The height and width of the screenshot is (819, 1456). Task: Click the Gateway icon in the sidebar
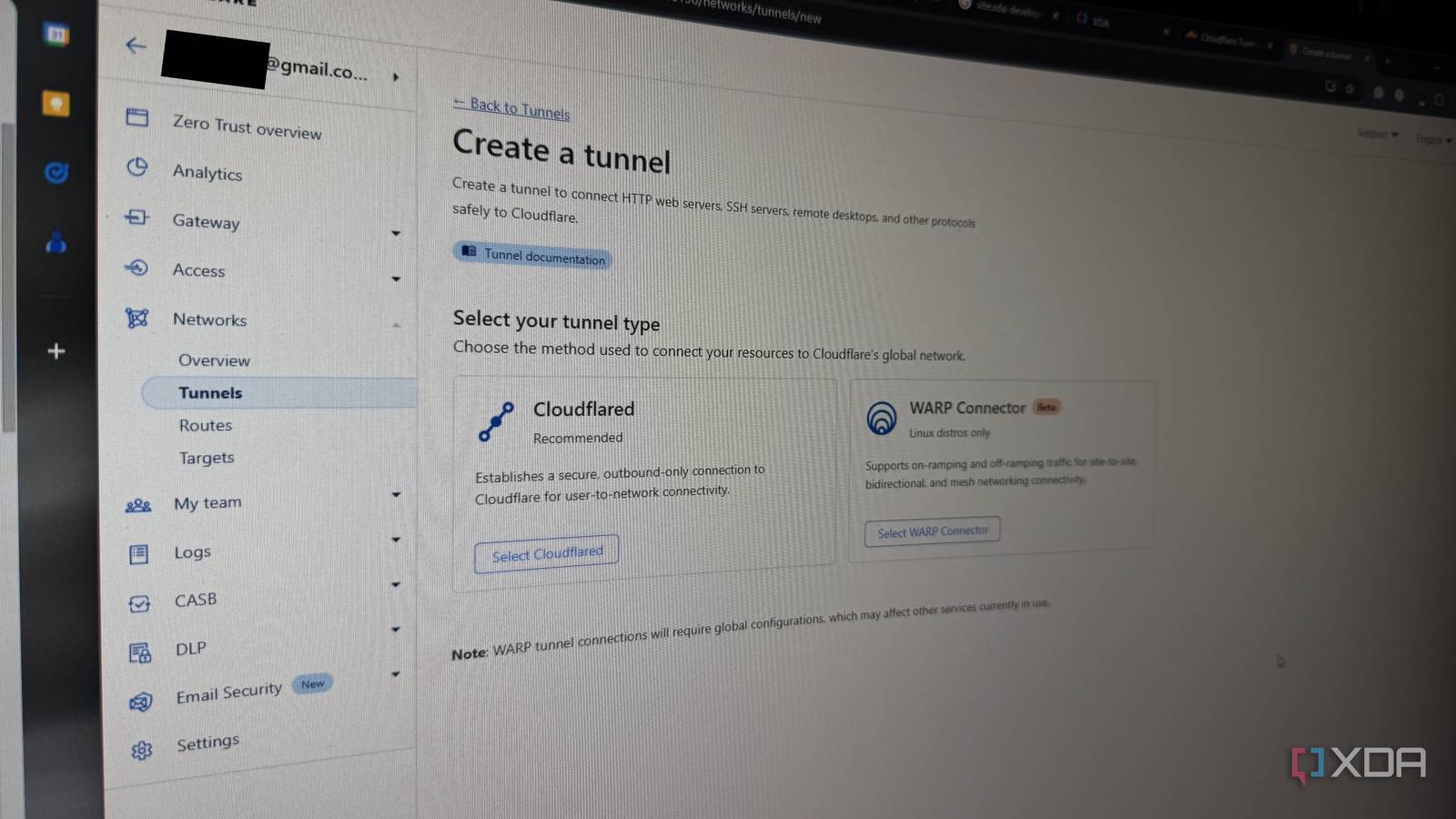click(x=136, y=217)
